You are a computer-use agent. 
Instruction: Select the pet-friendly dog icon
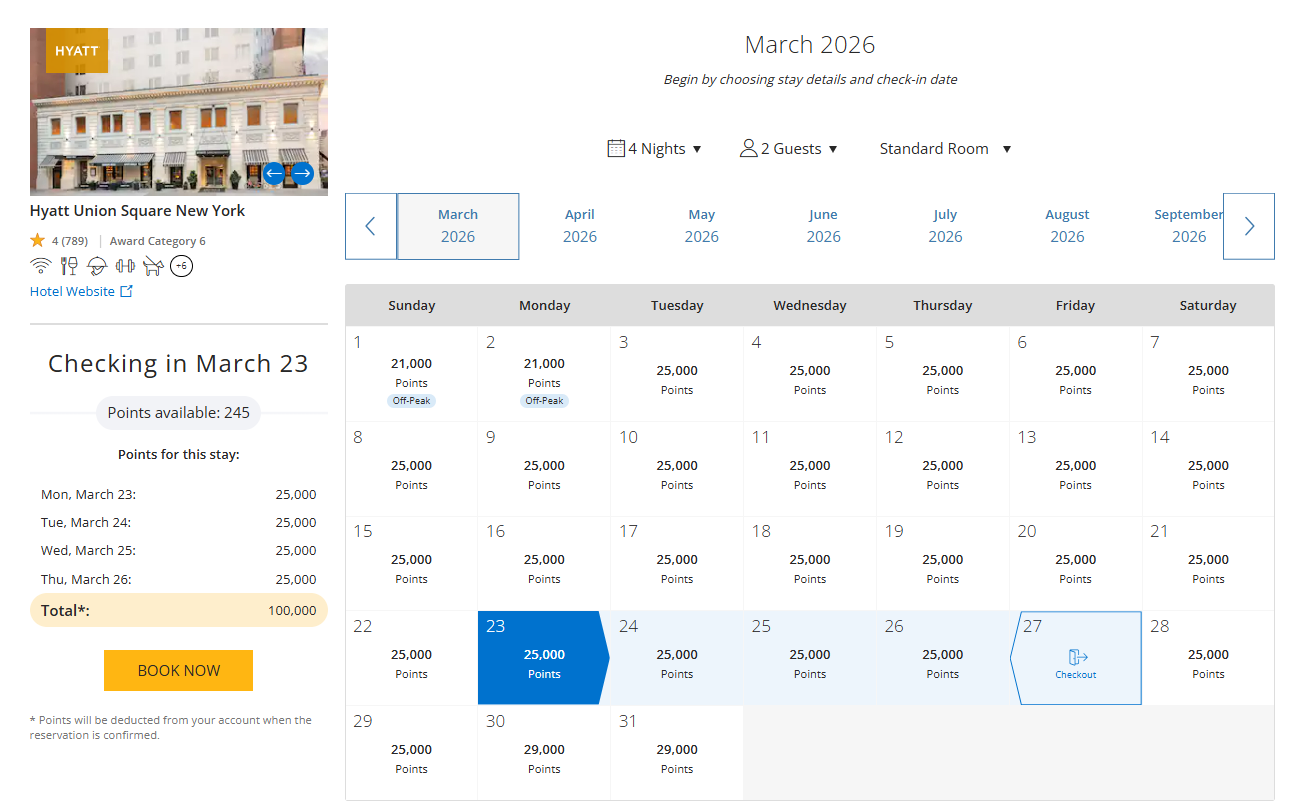[x=153, y=265]
